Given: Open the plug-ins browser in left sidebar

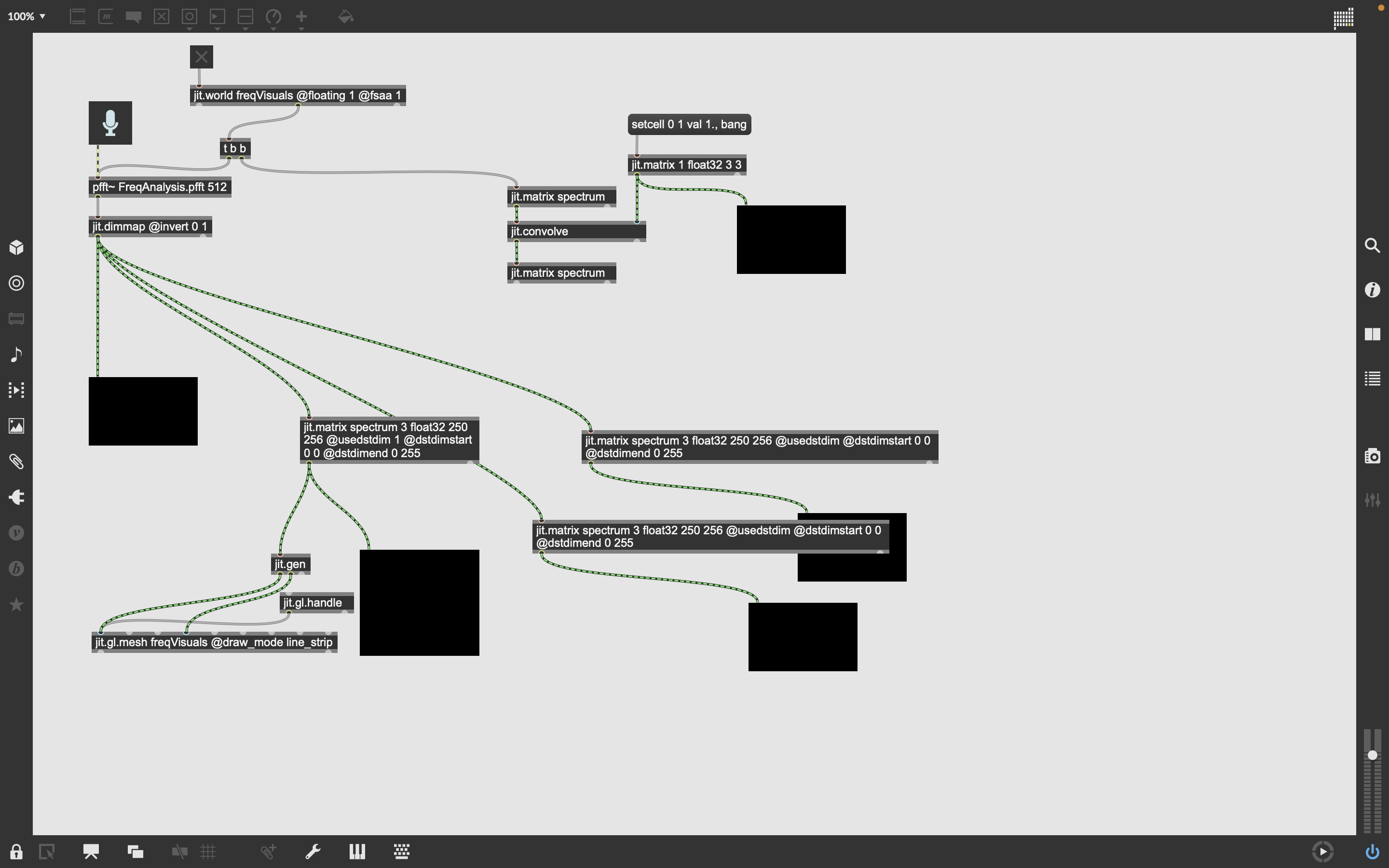Looking at the screenshot, I should [x=16, y=497].
